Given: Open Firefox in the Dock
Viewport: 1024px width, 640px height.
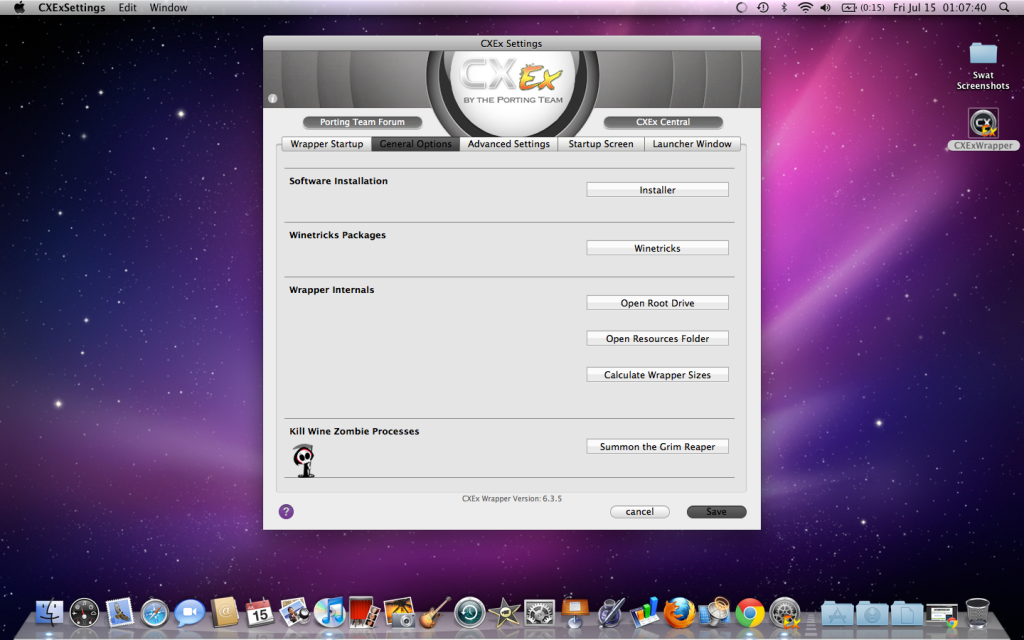Looking at the screenshot, I should point(680,613).
